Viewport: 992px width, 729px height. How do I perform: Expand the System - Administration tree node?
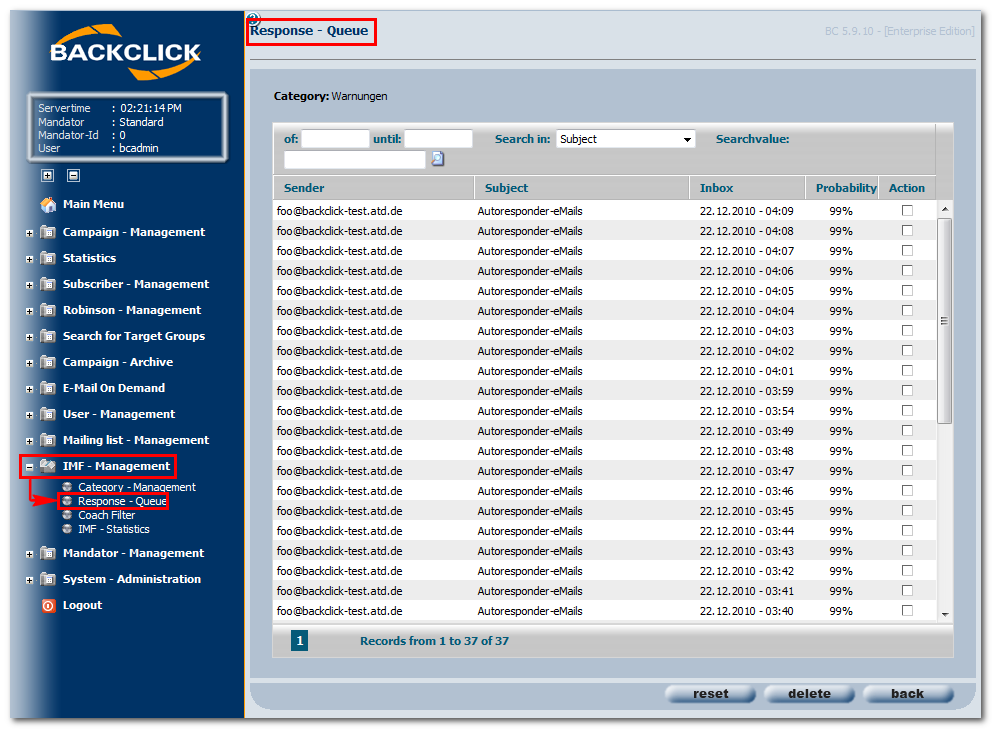pyautogui.click(x=29, y=580)
